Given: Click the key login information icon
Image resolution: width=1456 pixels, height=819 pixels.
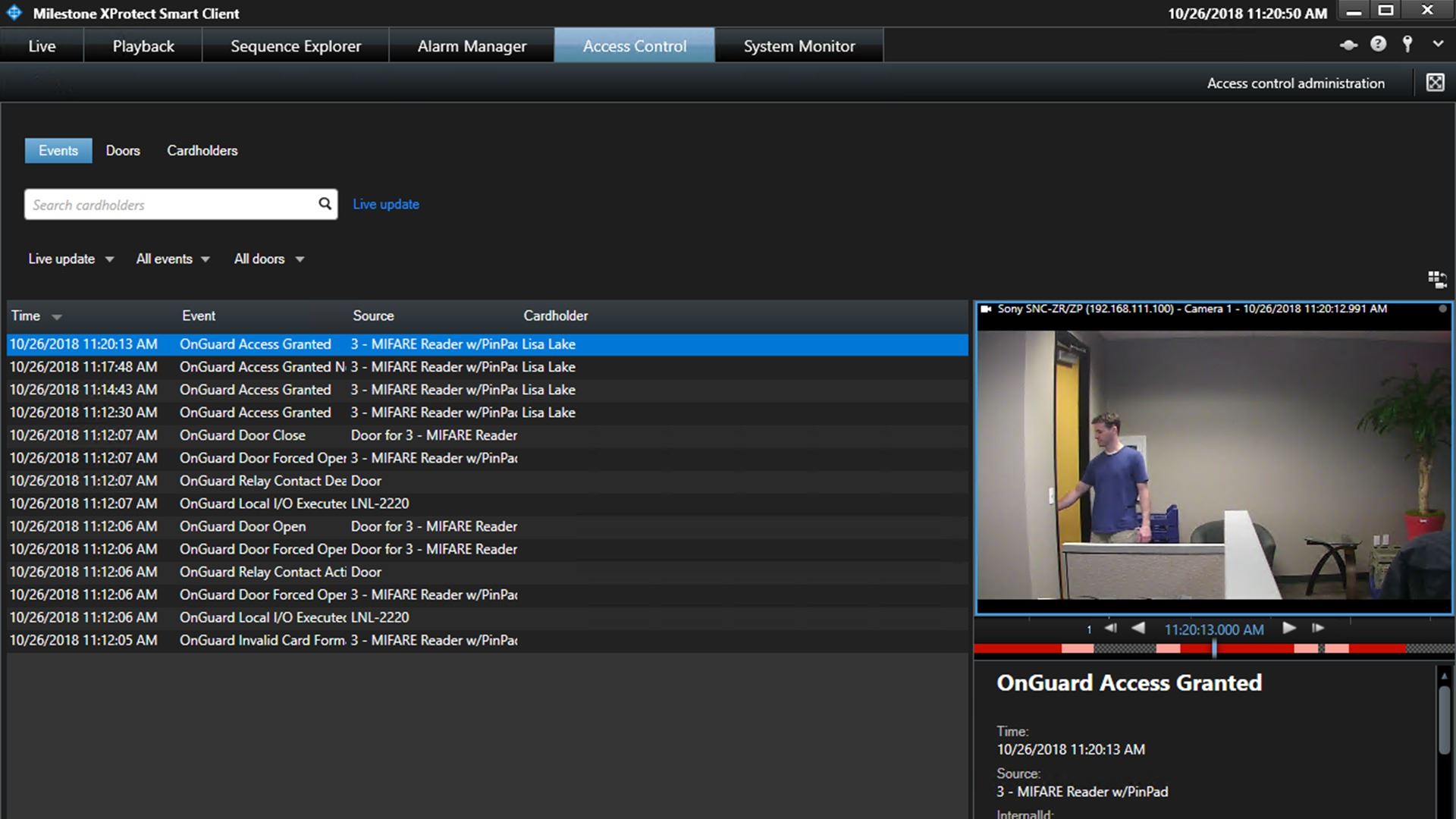Looking at the screenshot, I should (x=1407, y=44).
